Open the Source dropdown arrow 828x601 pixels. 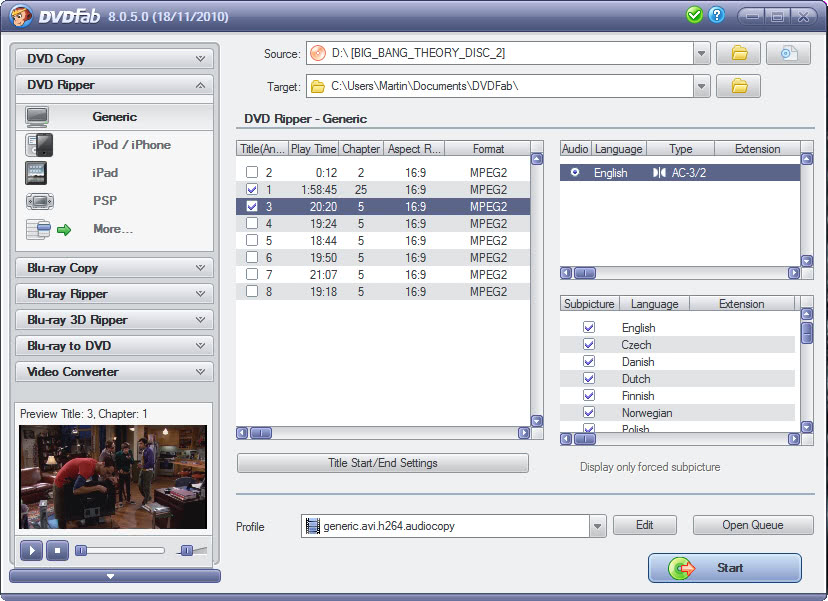(x=701, y=53)
